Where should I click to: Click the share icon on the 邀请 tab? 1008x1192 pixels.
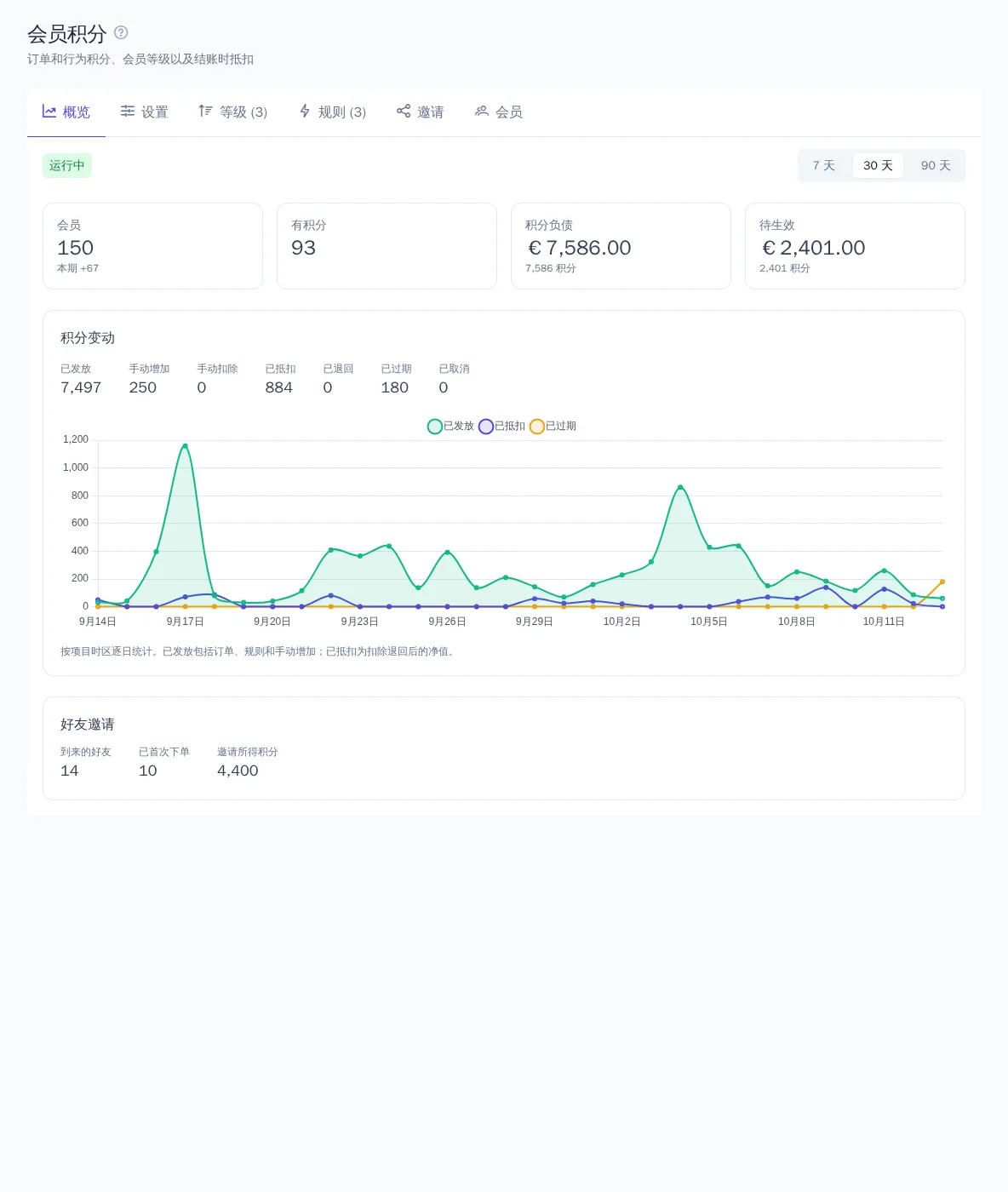[x=404, y=112]
